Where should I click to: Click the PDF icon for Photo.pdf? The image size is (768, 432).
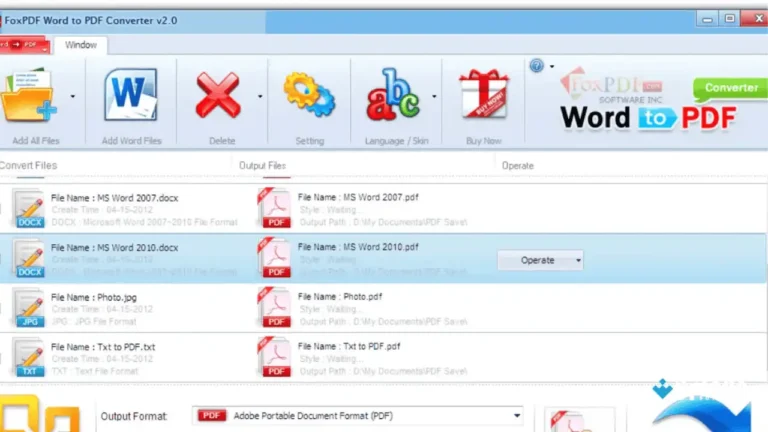(x=274, y=307)
